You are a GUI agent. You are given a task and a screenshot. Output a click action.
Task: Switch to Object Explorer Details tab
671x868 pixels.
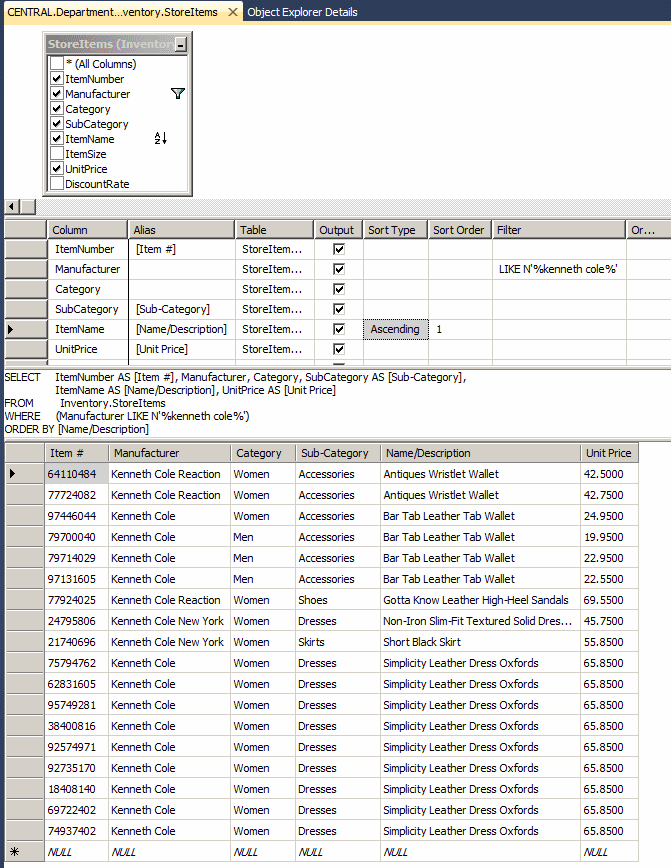click(x=302, y=12)
